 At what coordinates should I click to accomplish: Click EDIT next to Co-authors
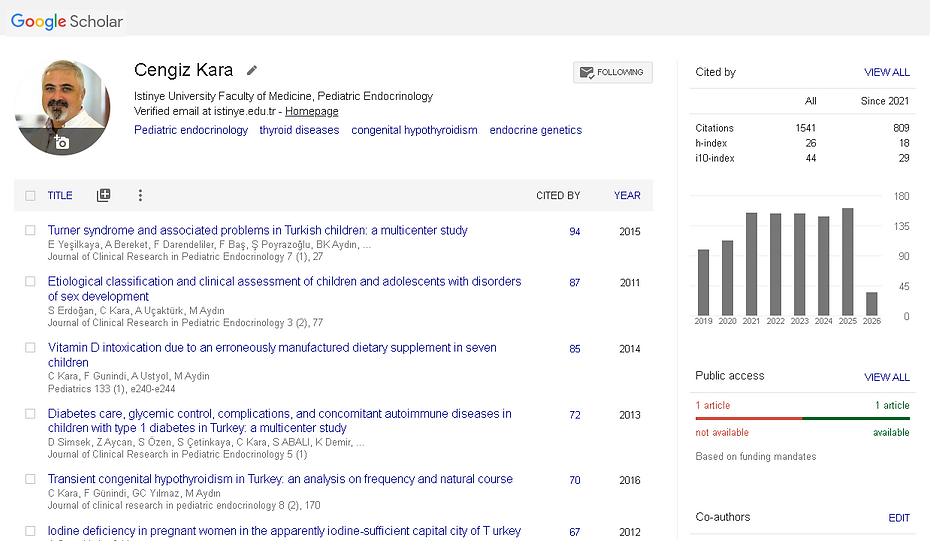point(899,518)
